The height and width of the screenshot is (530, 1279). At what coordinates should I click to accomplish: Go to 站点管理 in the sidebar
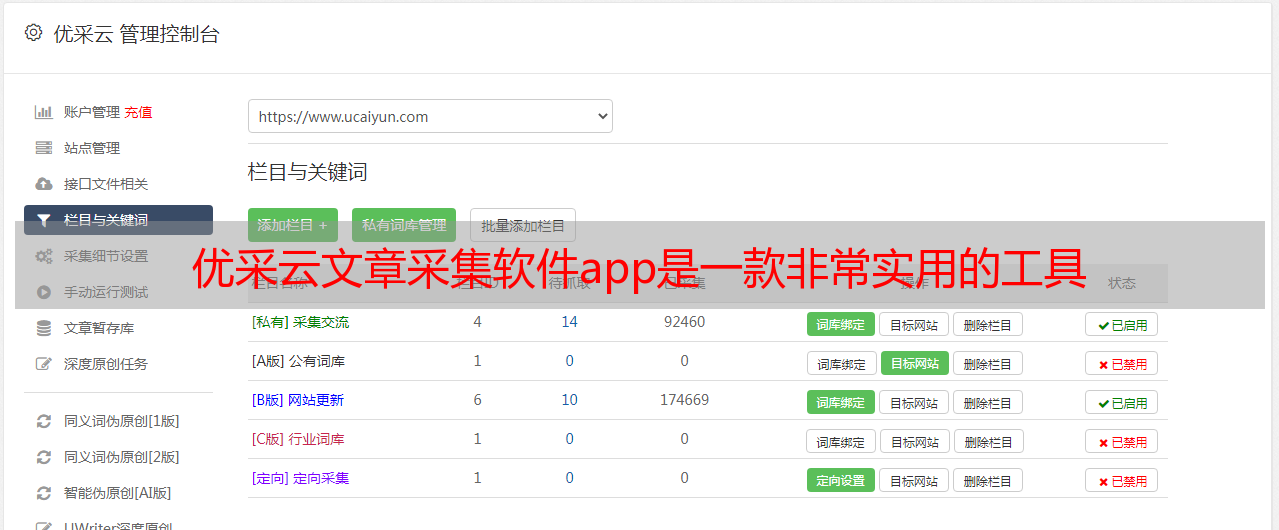point(92,148)
